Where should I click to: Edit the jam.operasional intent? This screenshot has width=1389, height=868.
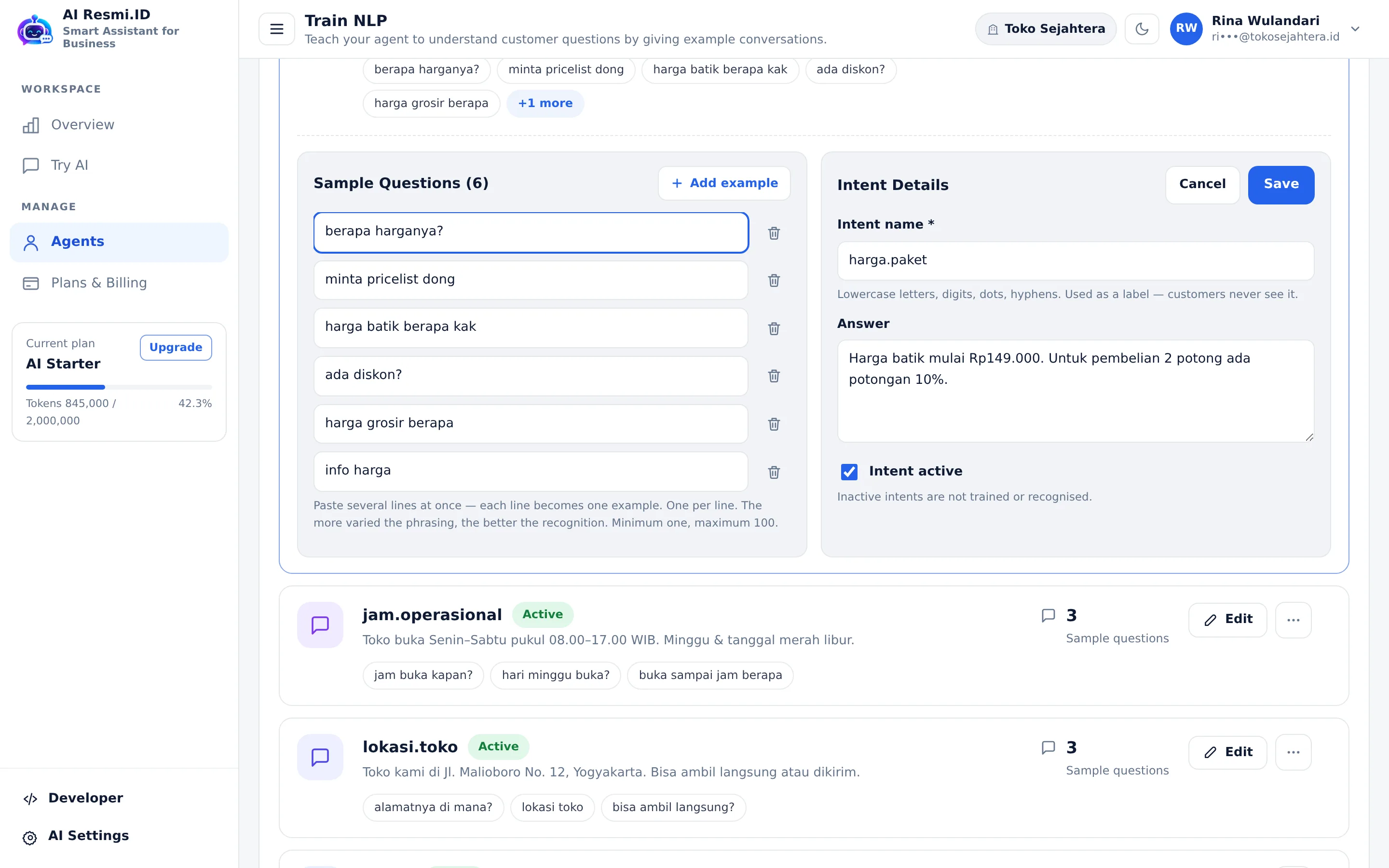coord(1227,620)
